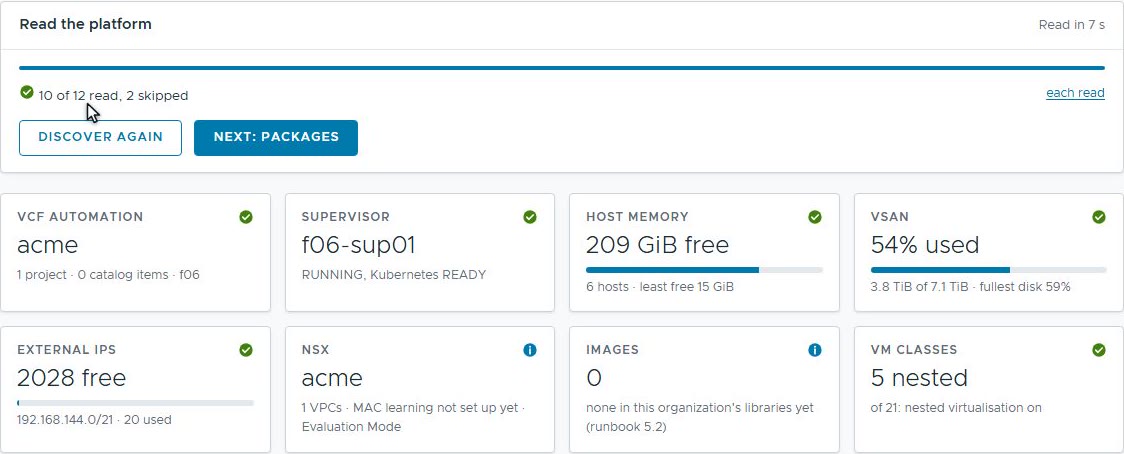Image resolution: width=1124 pixels, height=454 pixels.
Task: Click the '209 GiB free' value
Action: click(657, 245)
